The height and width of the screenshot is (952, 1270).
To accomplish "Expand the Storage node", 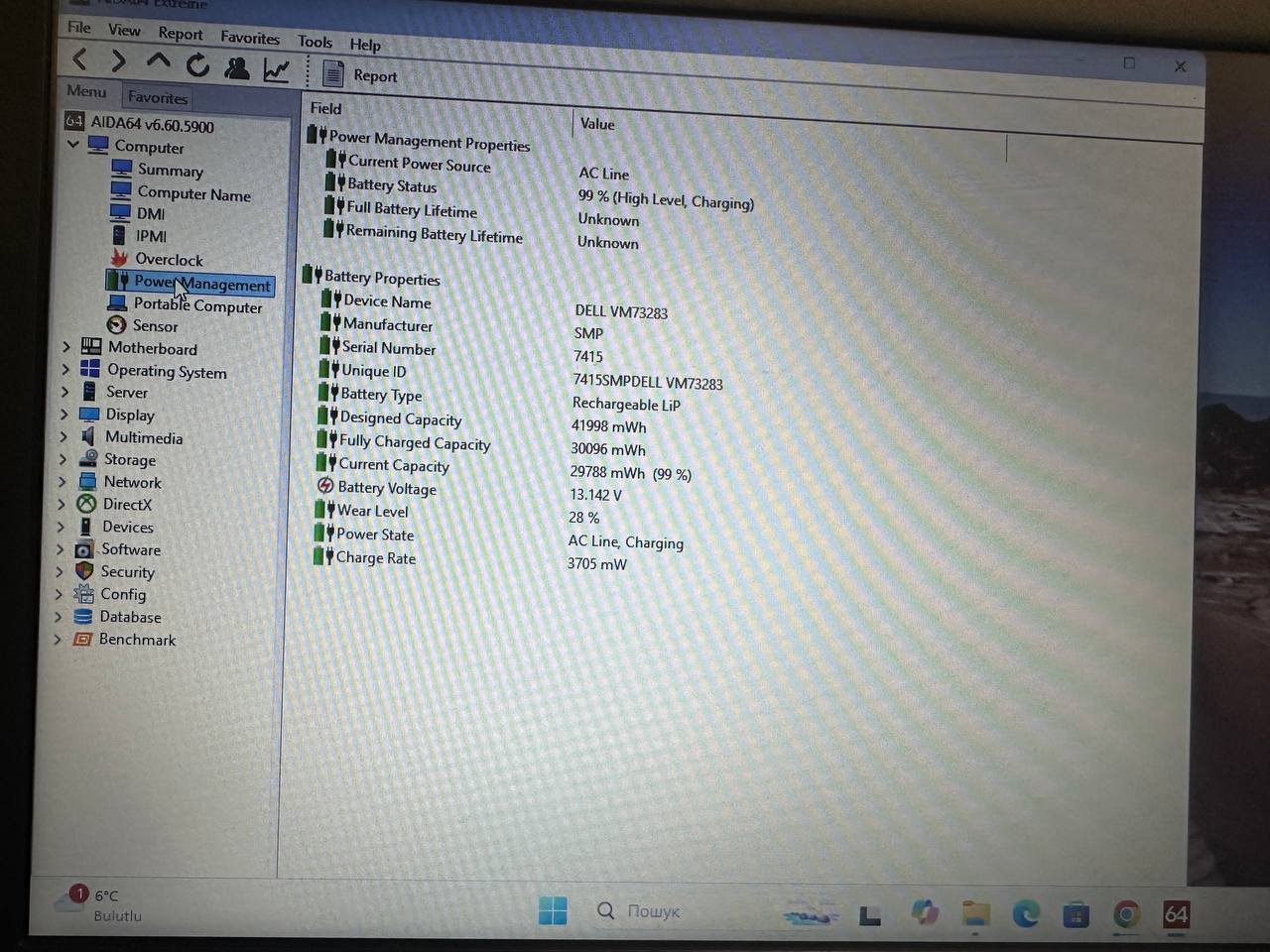I will (x=62, y=459).
